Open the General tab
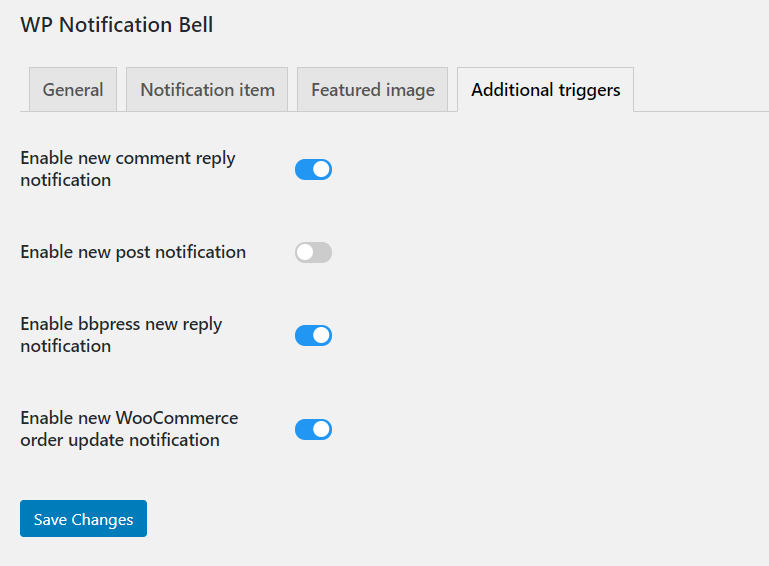 pyautogui.click(x=73, y=90)
